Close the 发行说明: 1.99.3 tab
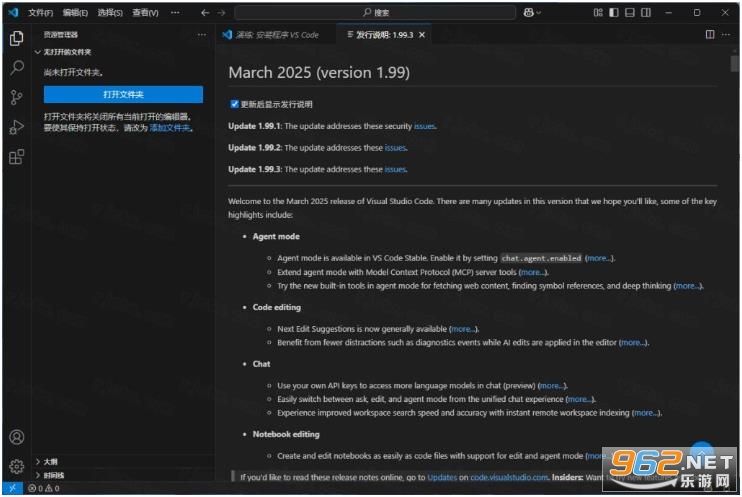 click(422, 35)
